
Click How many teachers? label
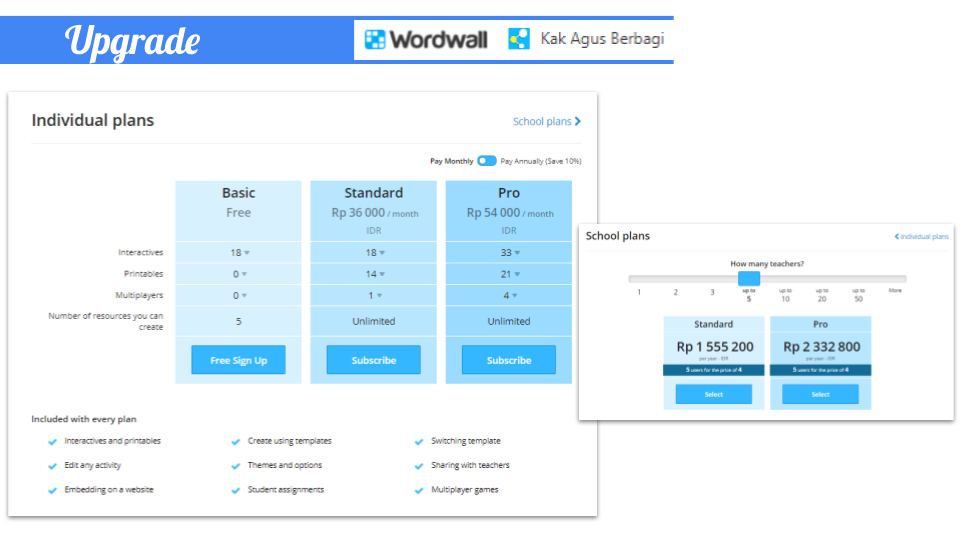click(767, 264)
